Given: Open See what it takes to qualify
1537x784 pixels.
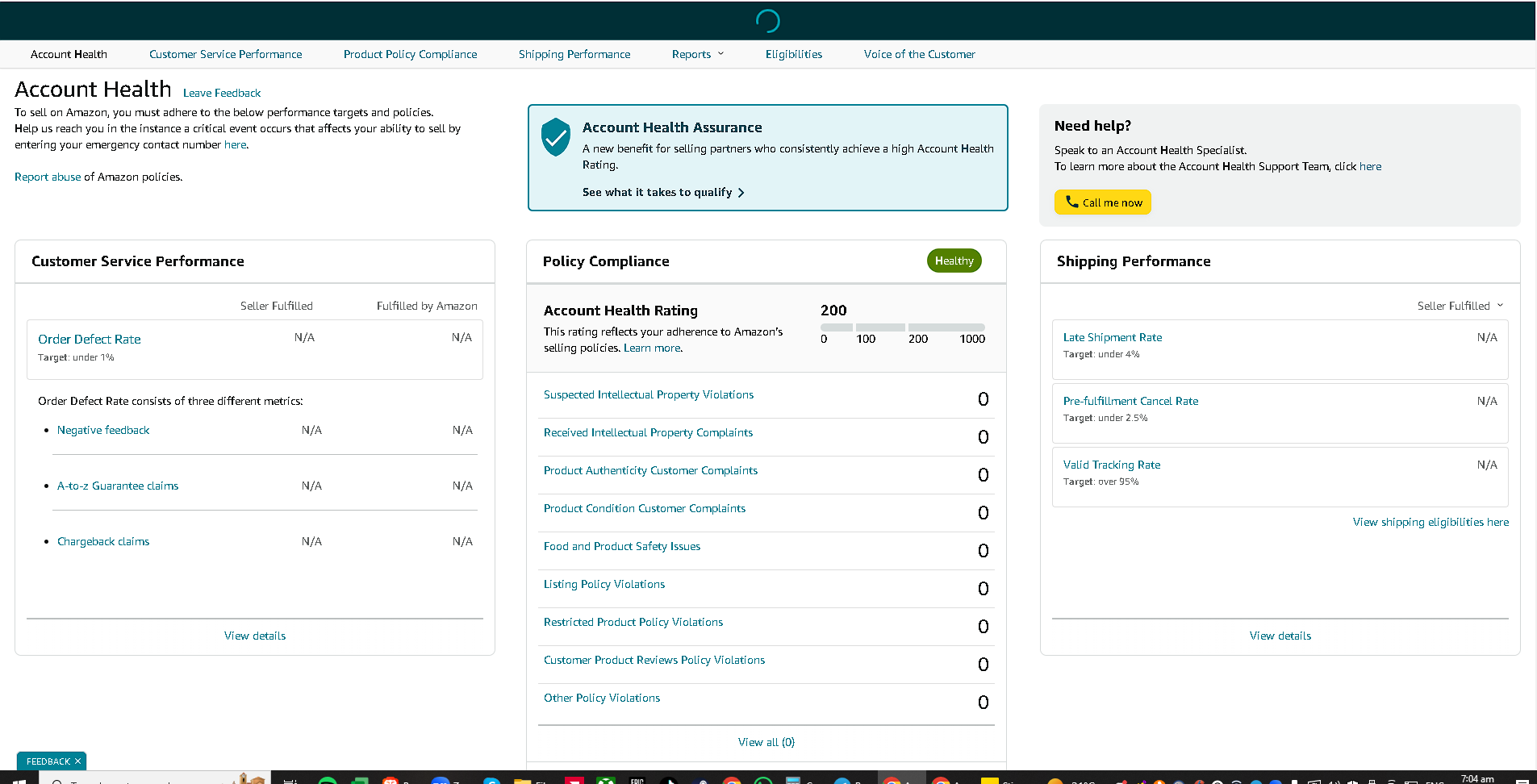Looking at the screenshot, I should tap(657, 192).
